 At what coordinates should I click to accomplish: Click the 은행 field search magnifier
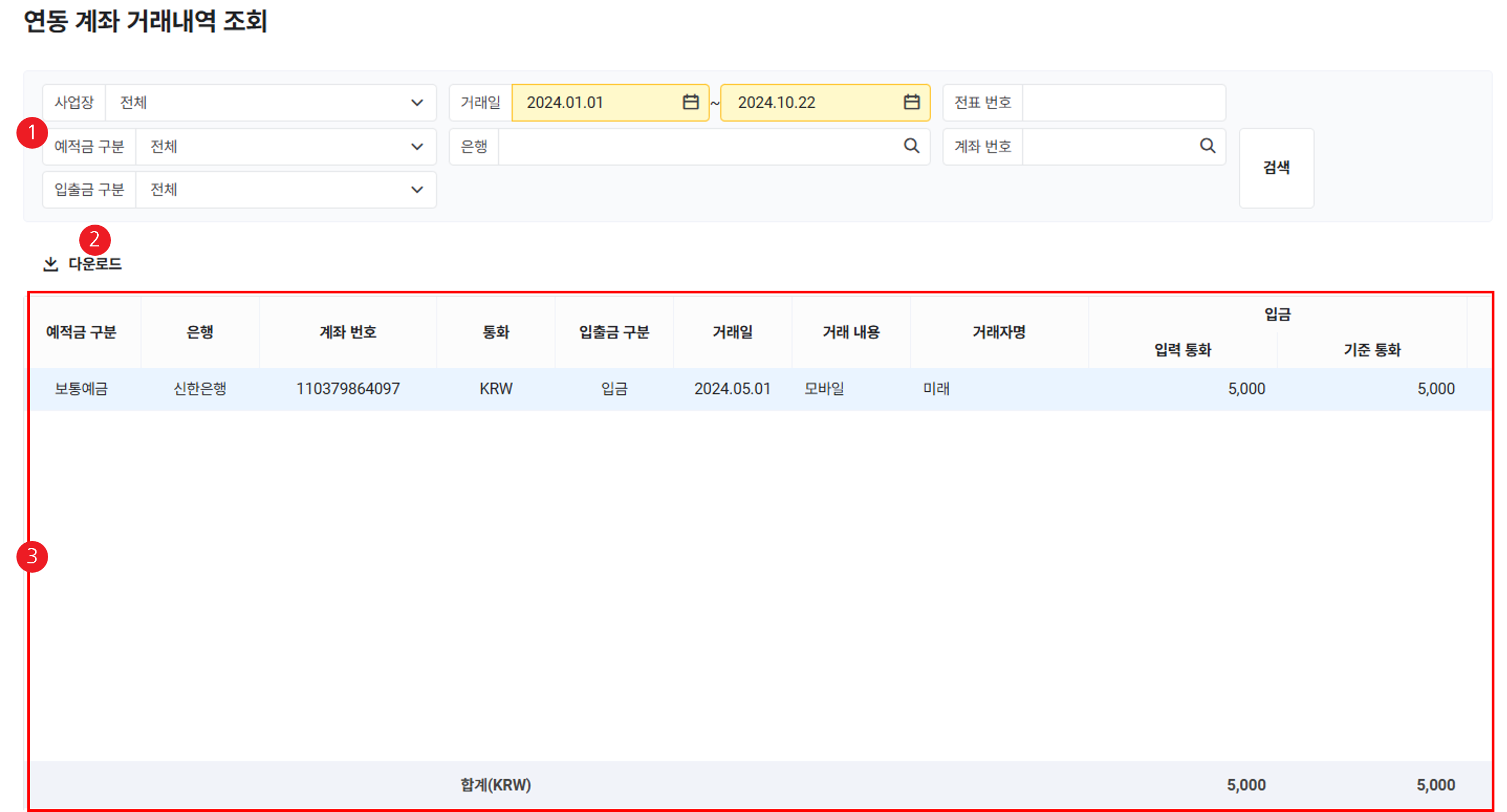[x=911, y=146]
